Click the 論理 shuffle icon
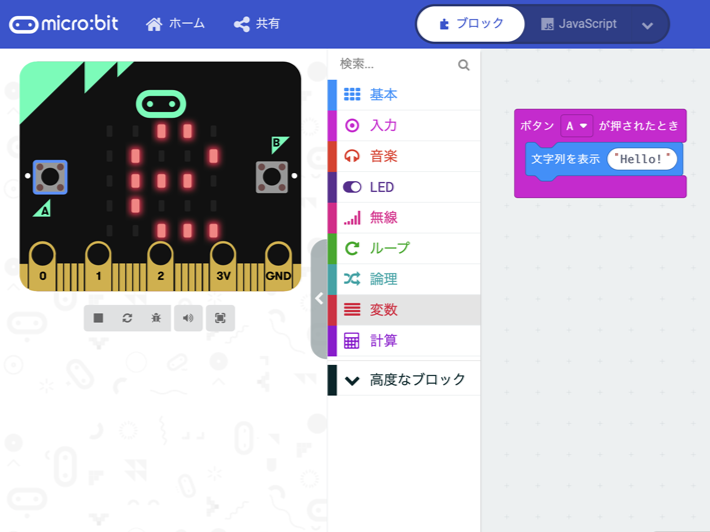The width and height of the screenshot is (710, 532). (x=352, y=279)
